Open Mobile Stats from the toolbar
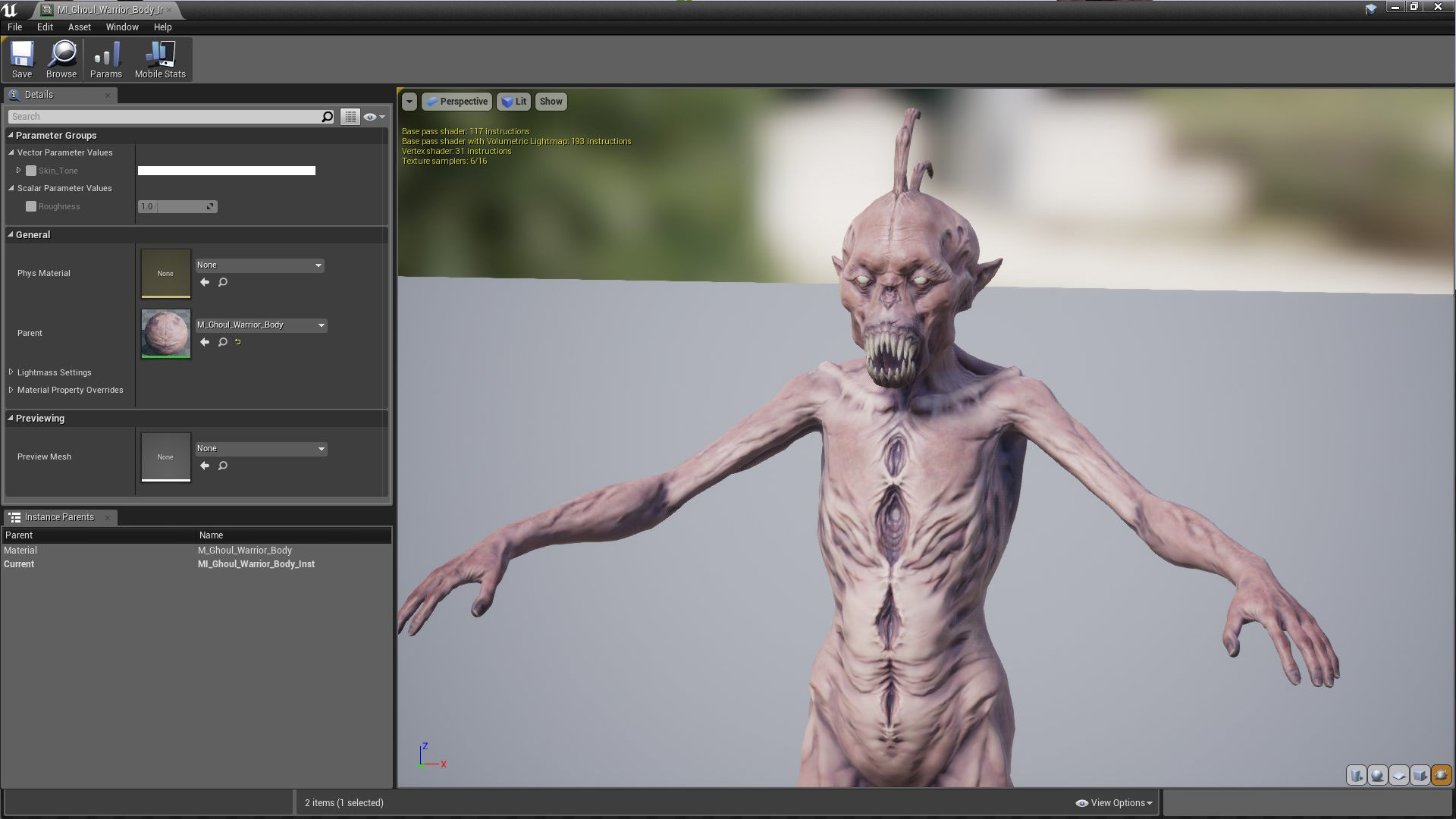 (x=159, y=58)
